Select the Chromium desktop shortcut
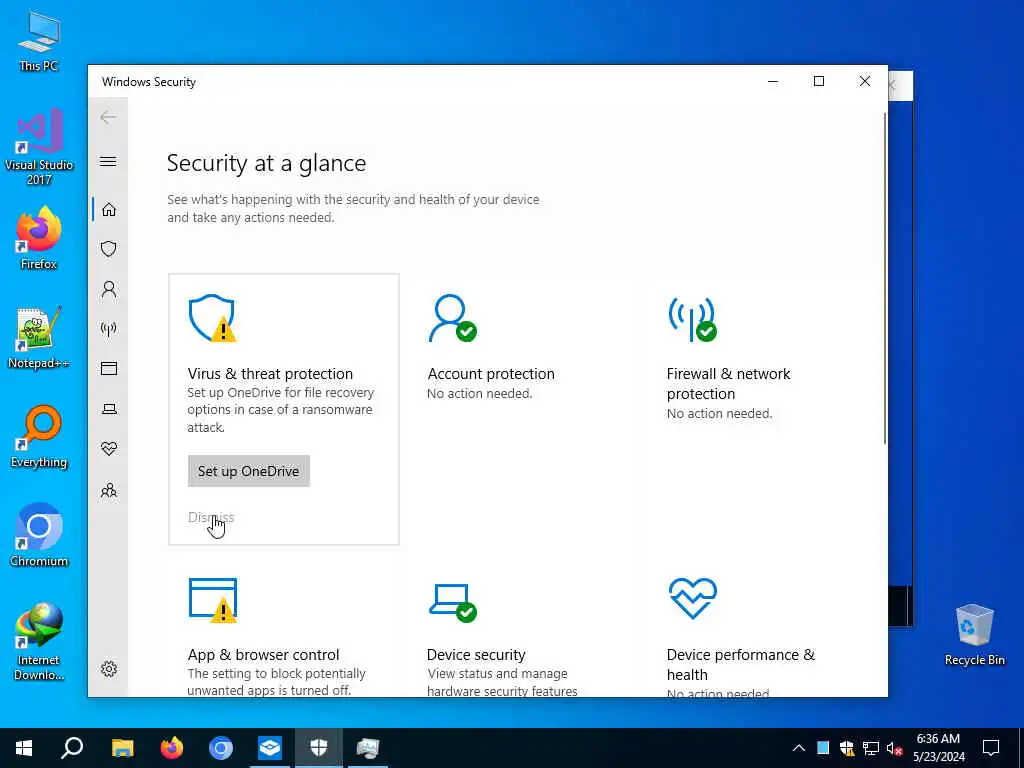 click(x=39, y=536)
